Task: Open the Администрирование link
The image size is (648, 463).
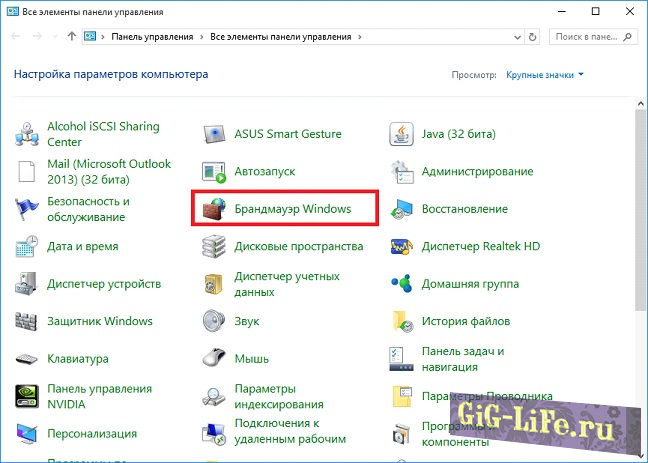Action: tap(477, 172)
